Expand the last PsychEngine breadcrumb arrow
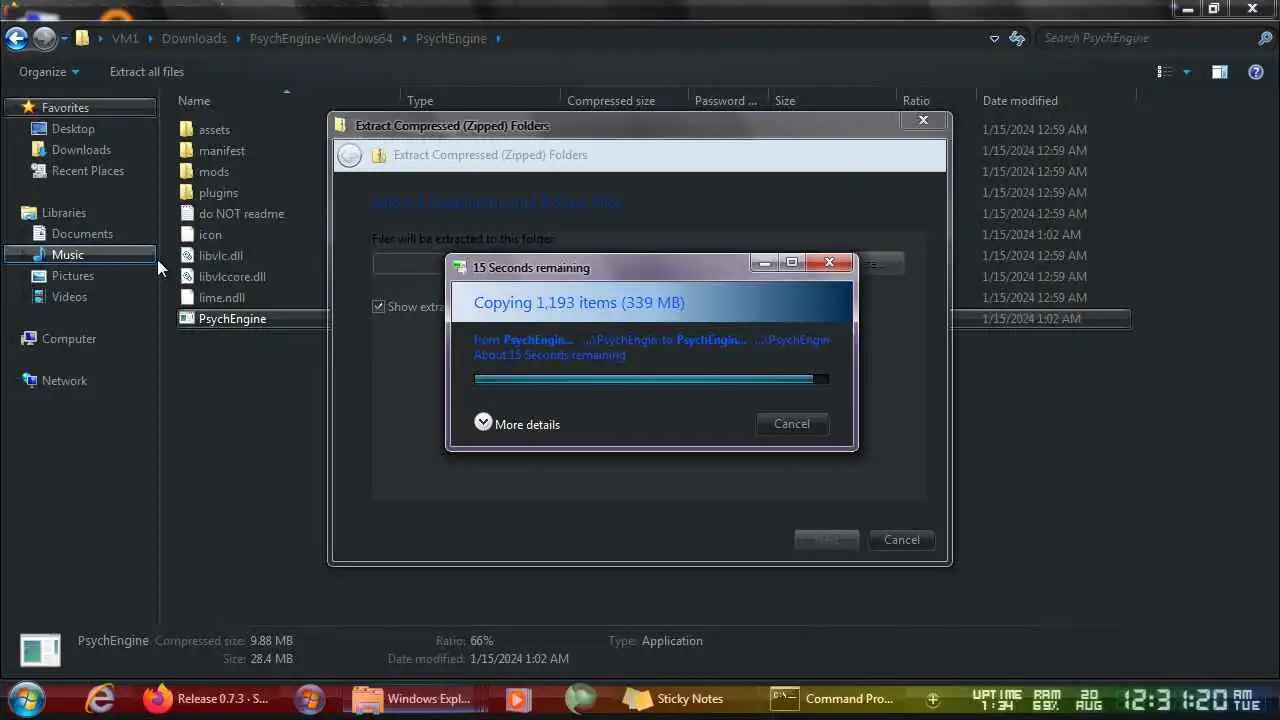 point(498,38)
